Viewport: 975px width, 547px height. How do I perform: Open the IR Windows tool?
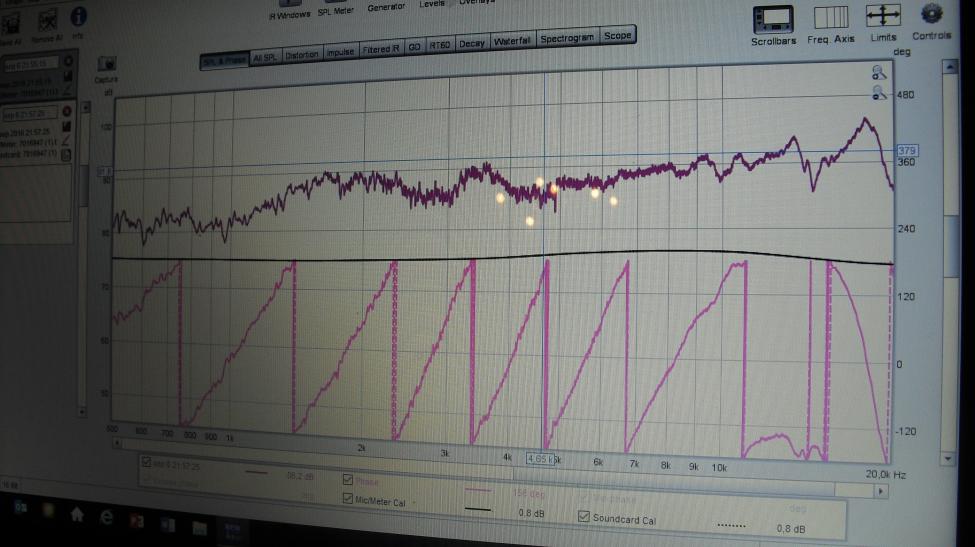click(289, 14)
